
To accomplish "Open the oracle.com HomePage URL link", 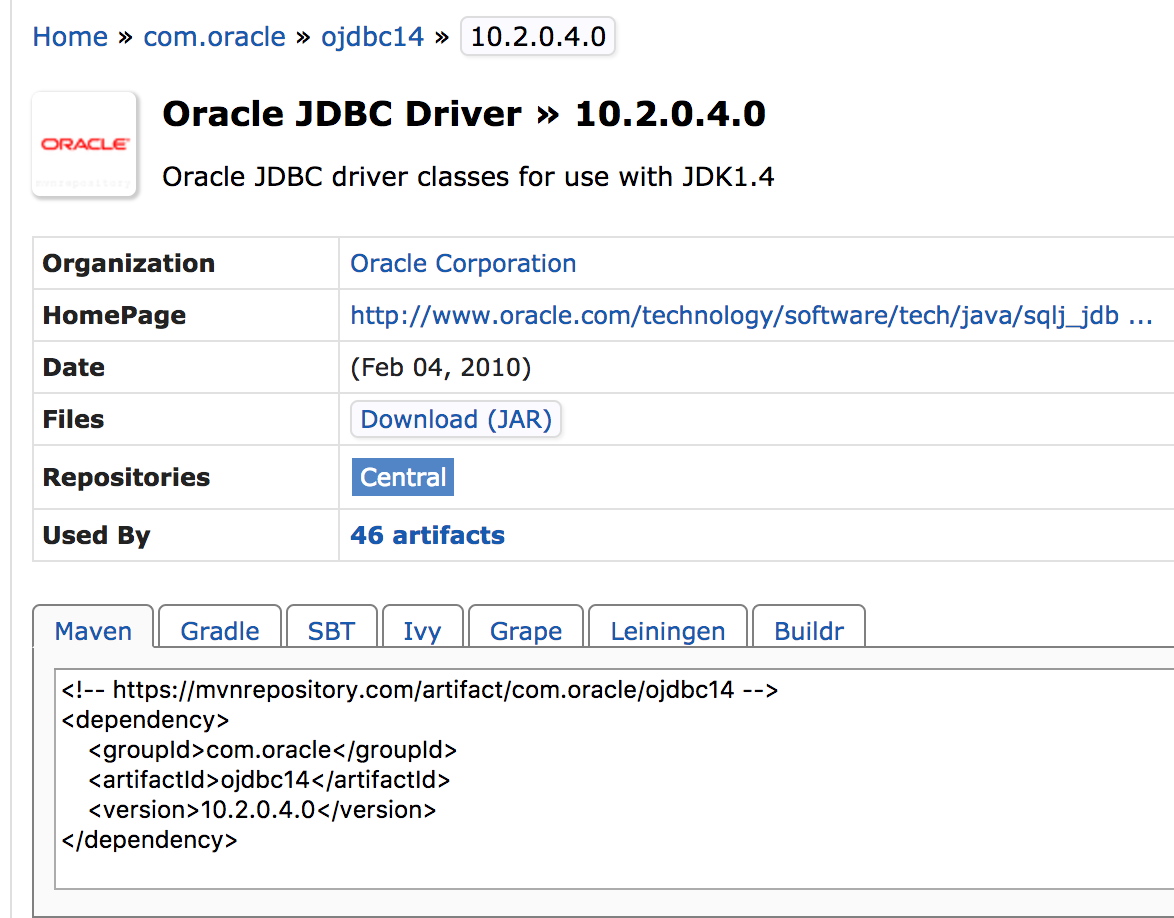I will point(751,315).
